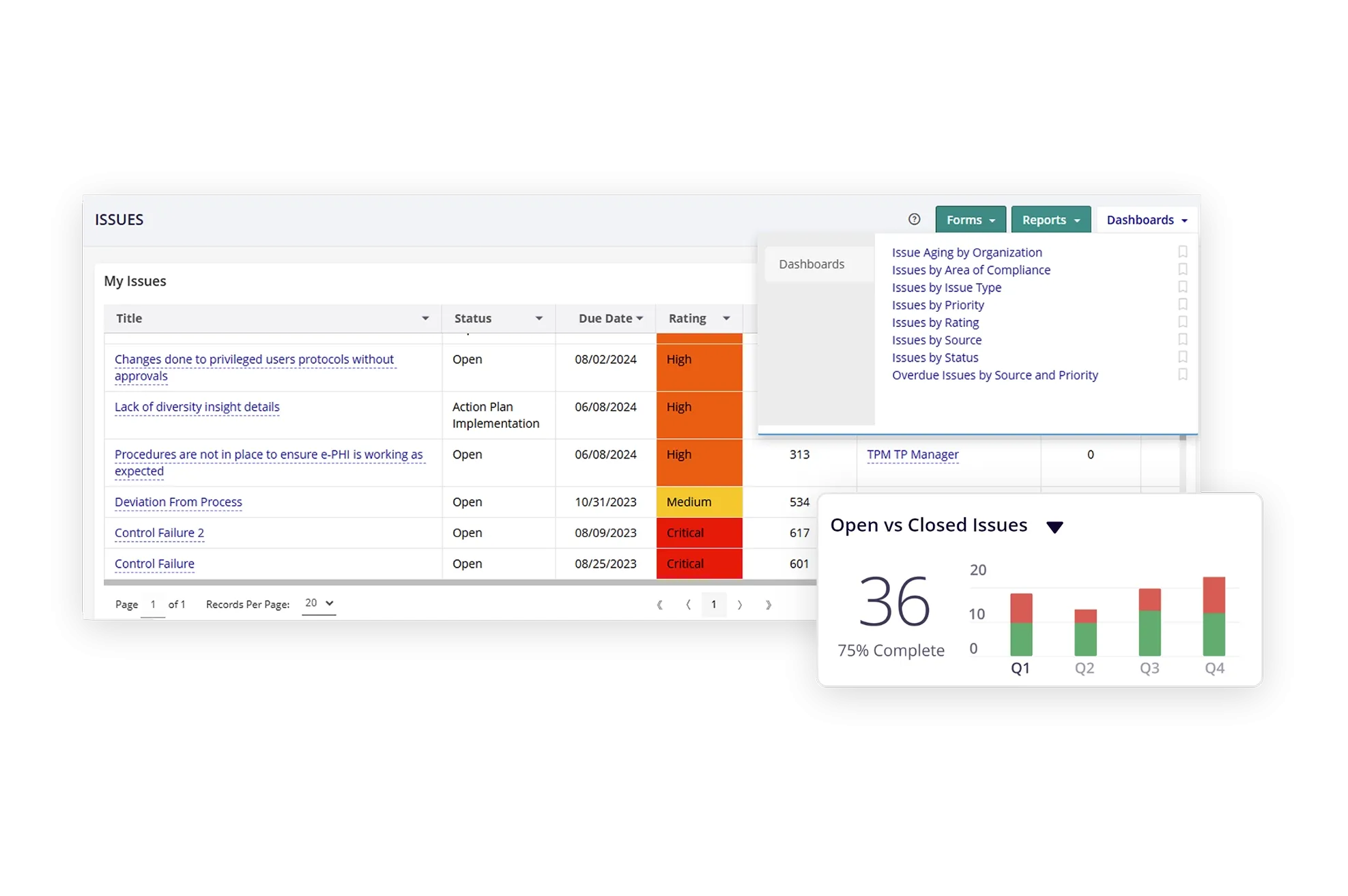
Task: Open Issues by Area of Compliance dashboard
Action: pos(971,270)
